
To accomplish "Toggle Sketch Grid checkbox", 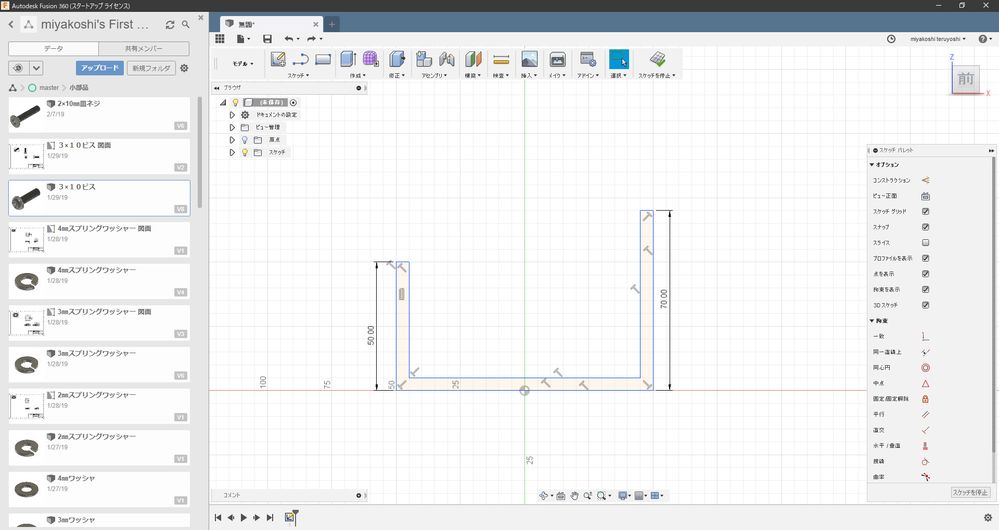I will (926, 211).
